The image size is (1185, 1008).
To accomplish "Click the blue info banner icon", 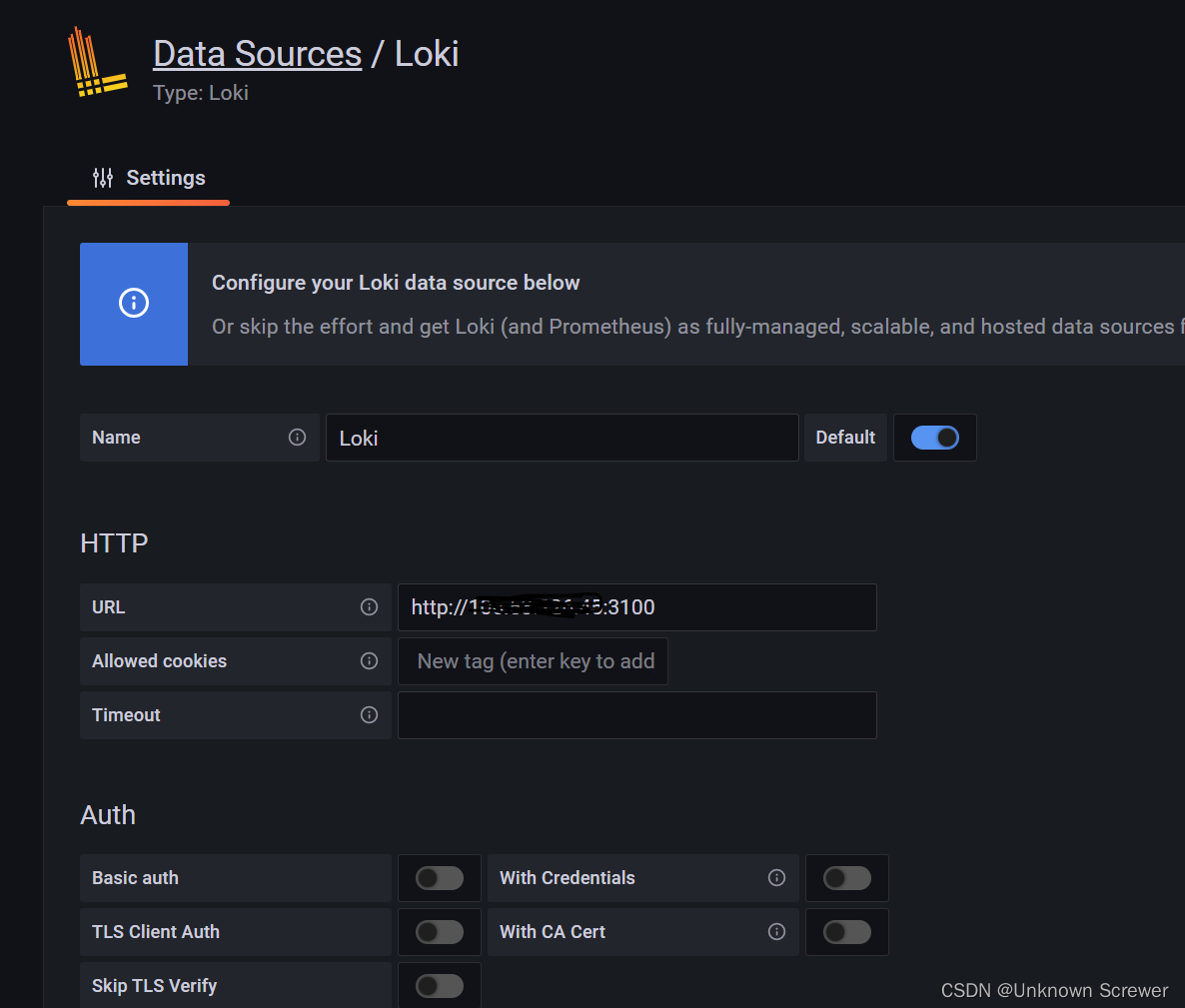I will tap(134, 304).
